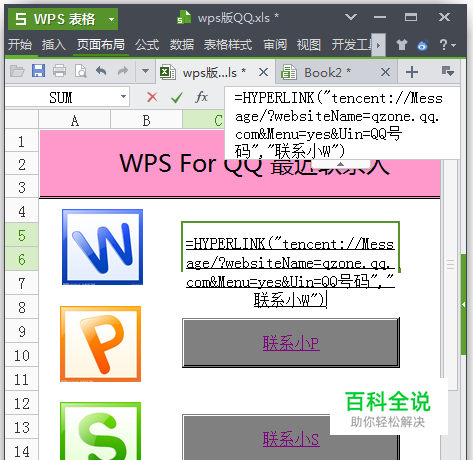The height and width of the screenshot is (460, 473).
Task: Select column C header
Action: click(204, 121)
